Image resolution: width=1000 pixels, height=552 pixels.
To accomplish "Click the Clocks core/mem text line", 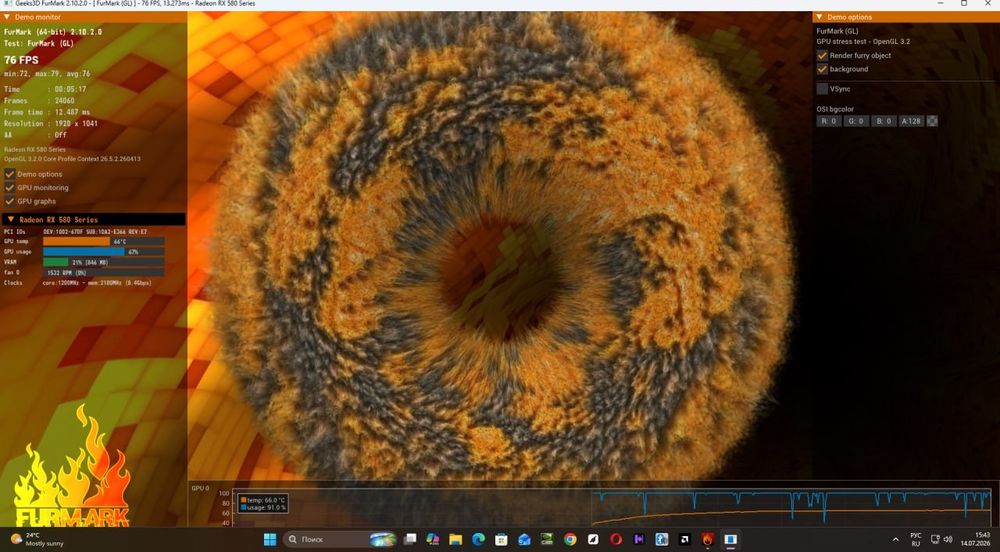I will (x=78, y=282).
